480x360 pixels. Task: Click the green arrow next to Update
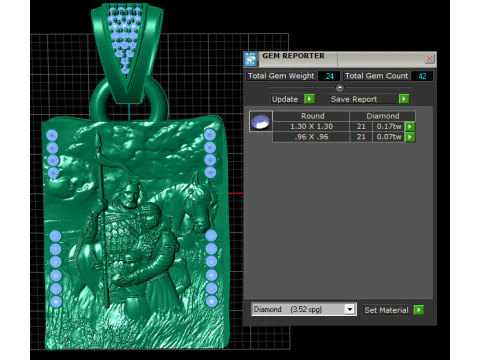[309, 99]
